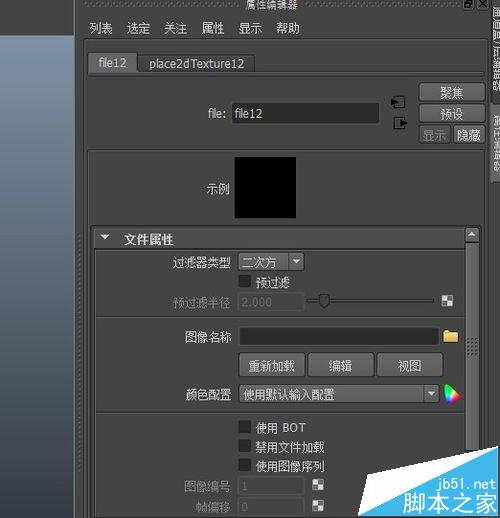Viewport: 500px width, 518px height.
Task: Click the 隐藏 button
Action: (469, 135)
